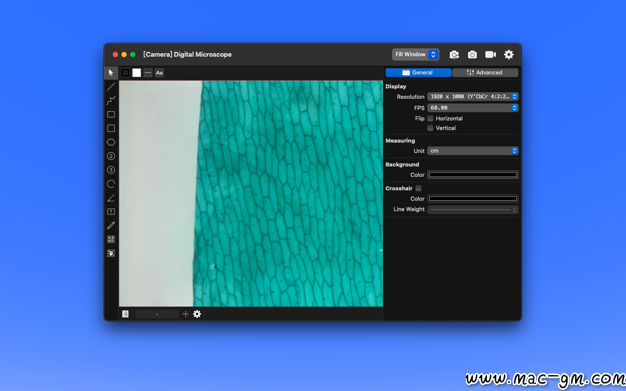
Task: Select the polygon shape tool
Action: (x=111, y=142)
